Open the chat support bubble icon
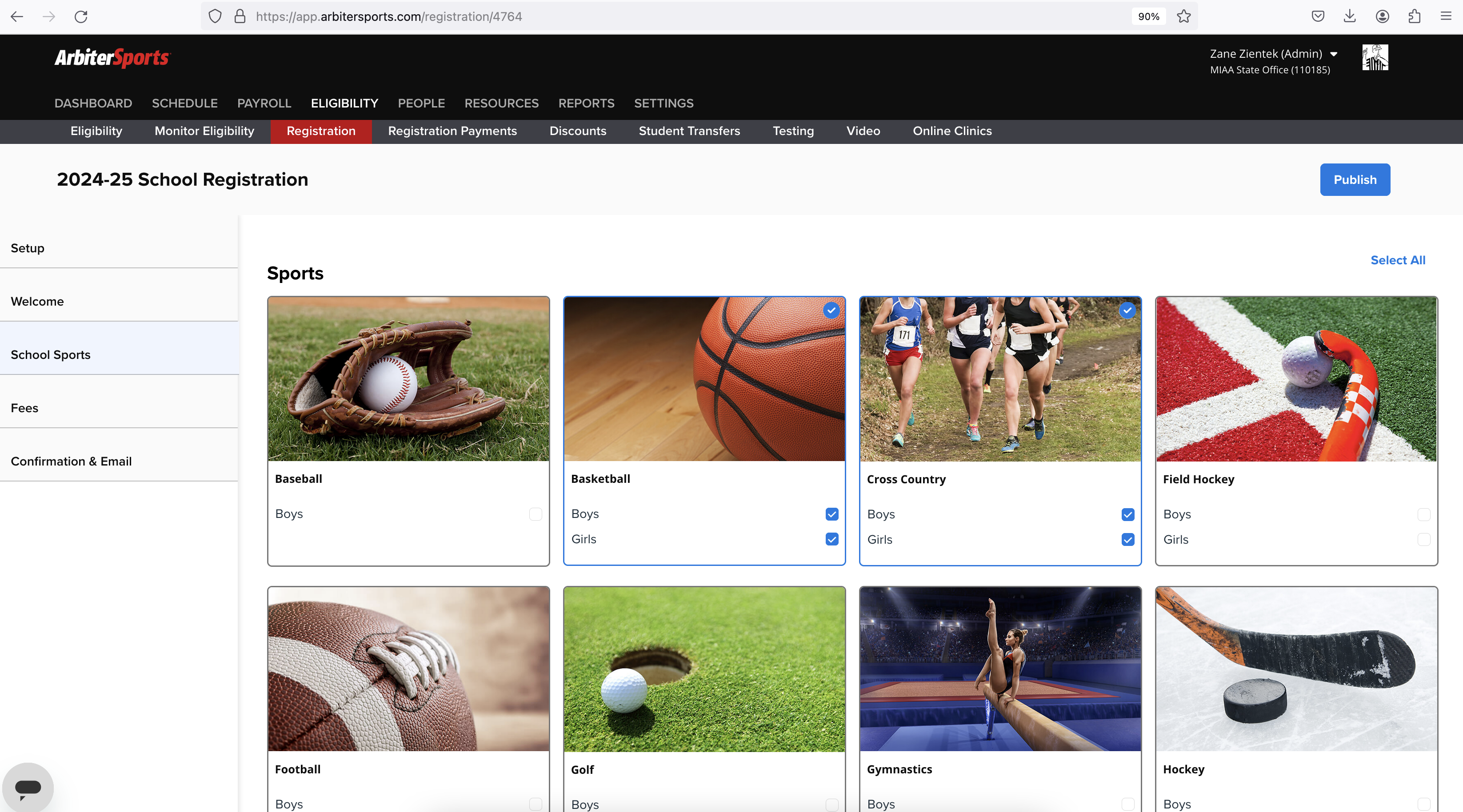Screen dimensions: 1463x812 coord(28,788)
